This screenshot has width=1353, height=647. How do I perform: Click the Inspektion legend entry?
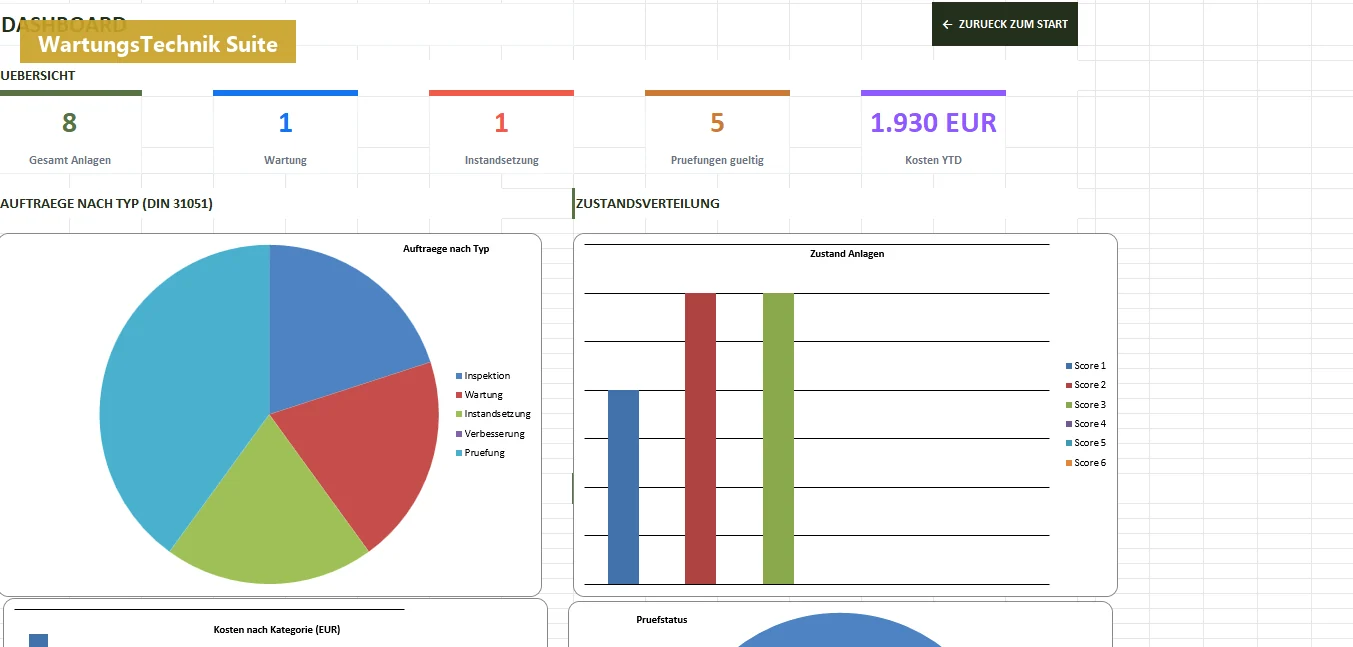[x=483, y=376]
